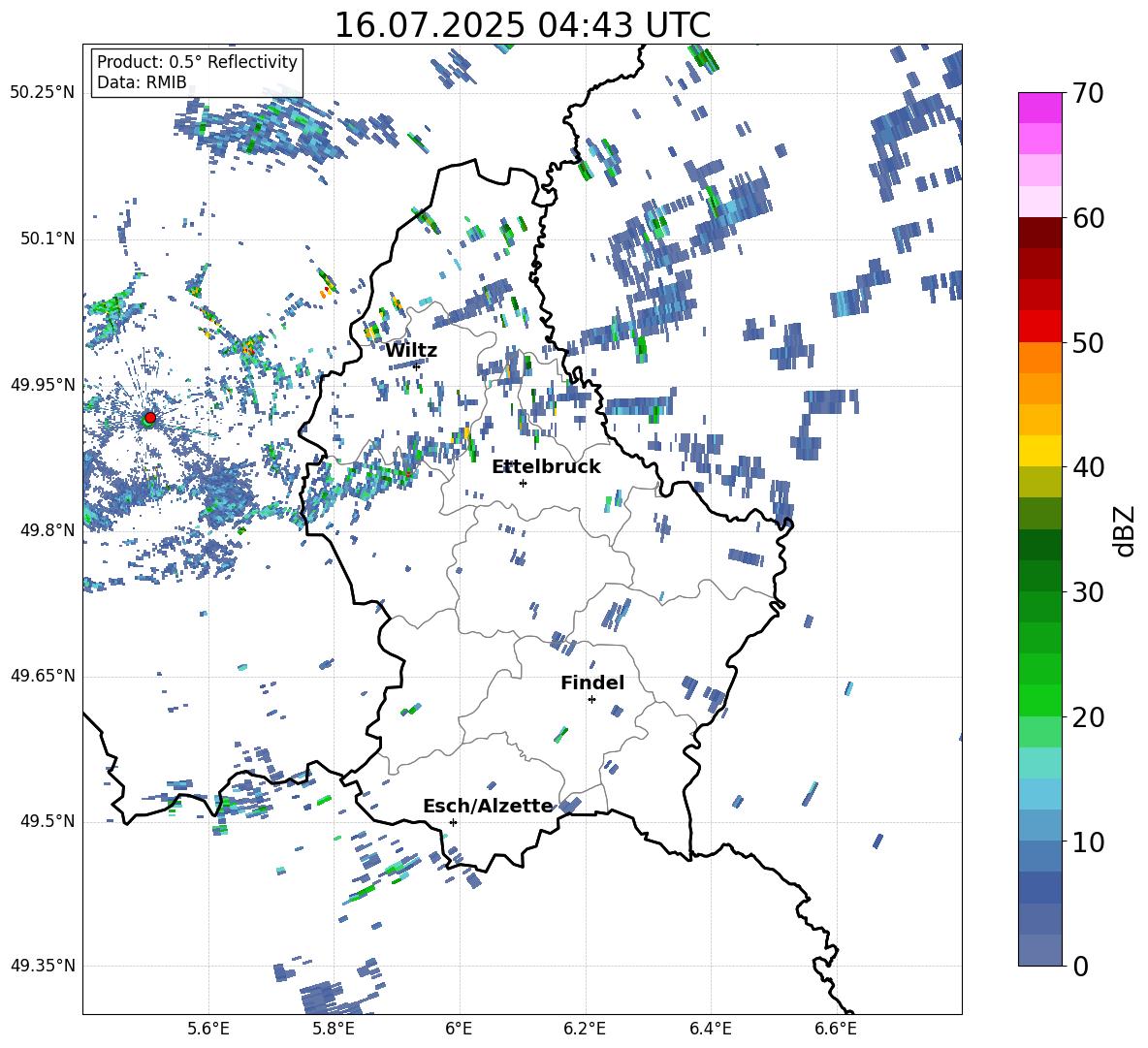Screen dimensions: 1148x1048
Task: Click the Wiltz city label
Action: coord(411,351)
